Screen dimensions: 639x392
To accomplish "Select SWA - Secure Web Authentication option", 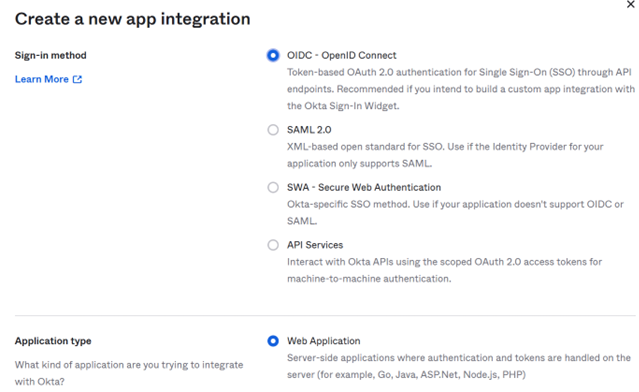I will [273, 187].
